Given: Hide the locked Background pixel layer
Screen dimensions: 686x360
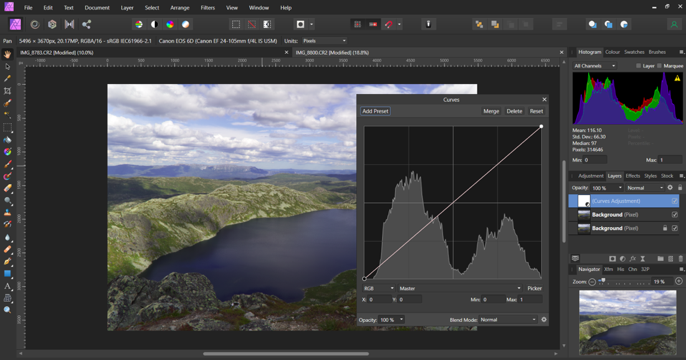Looking at the screenshot, I should pyautogui.click(x=675, y=228).
